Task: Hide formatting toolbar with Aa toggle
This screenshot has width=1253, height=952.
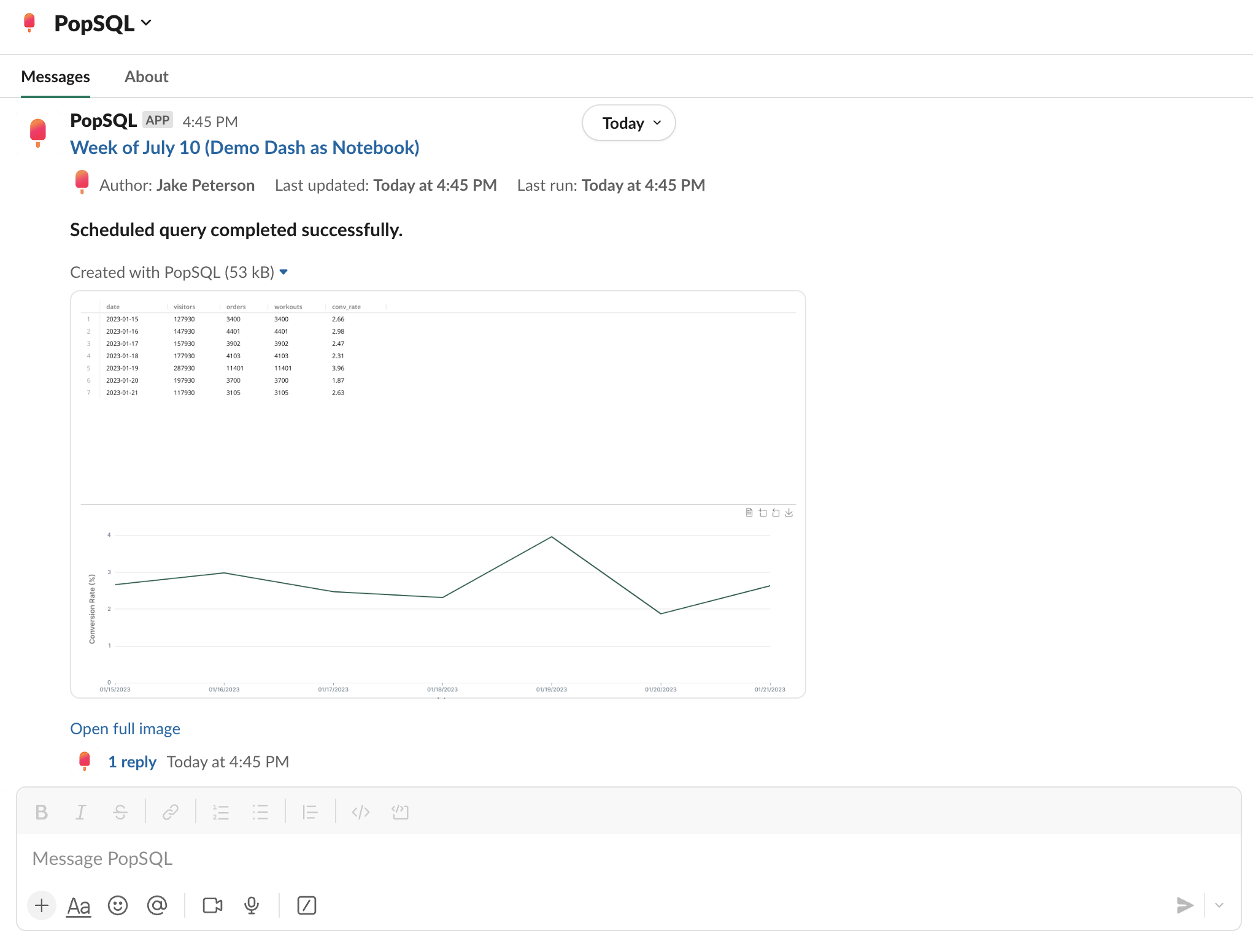Action: 79,905
